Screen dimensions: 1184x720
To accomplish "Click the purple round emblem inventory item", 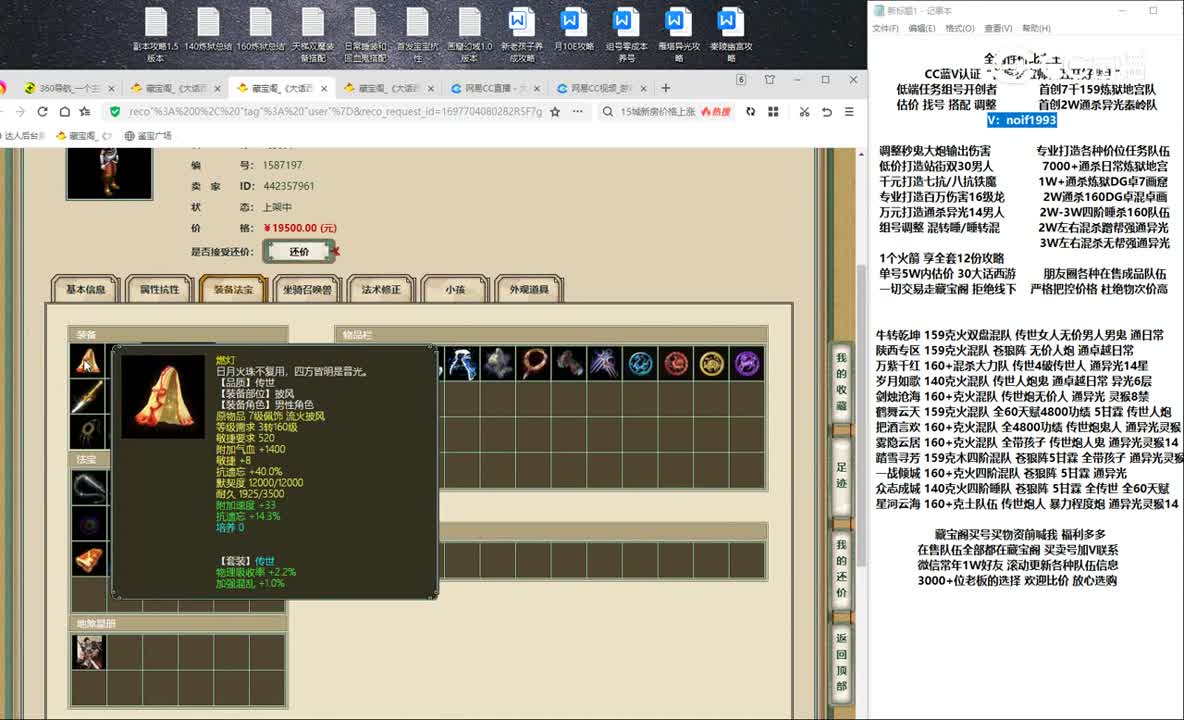I will tap(747, 364).
